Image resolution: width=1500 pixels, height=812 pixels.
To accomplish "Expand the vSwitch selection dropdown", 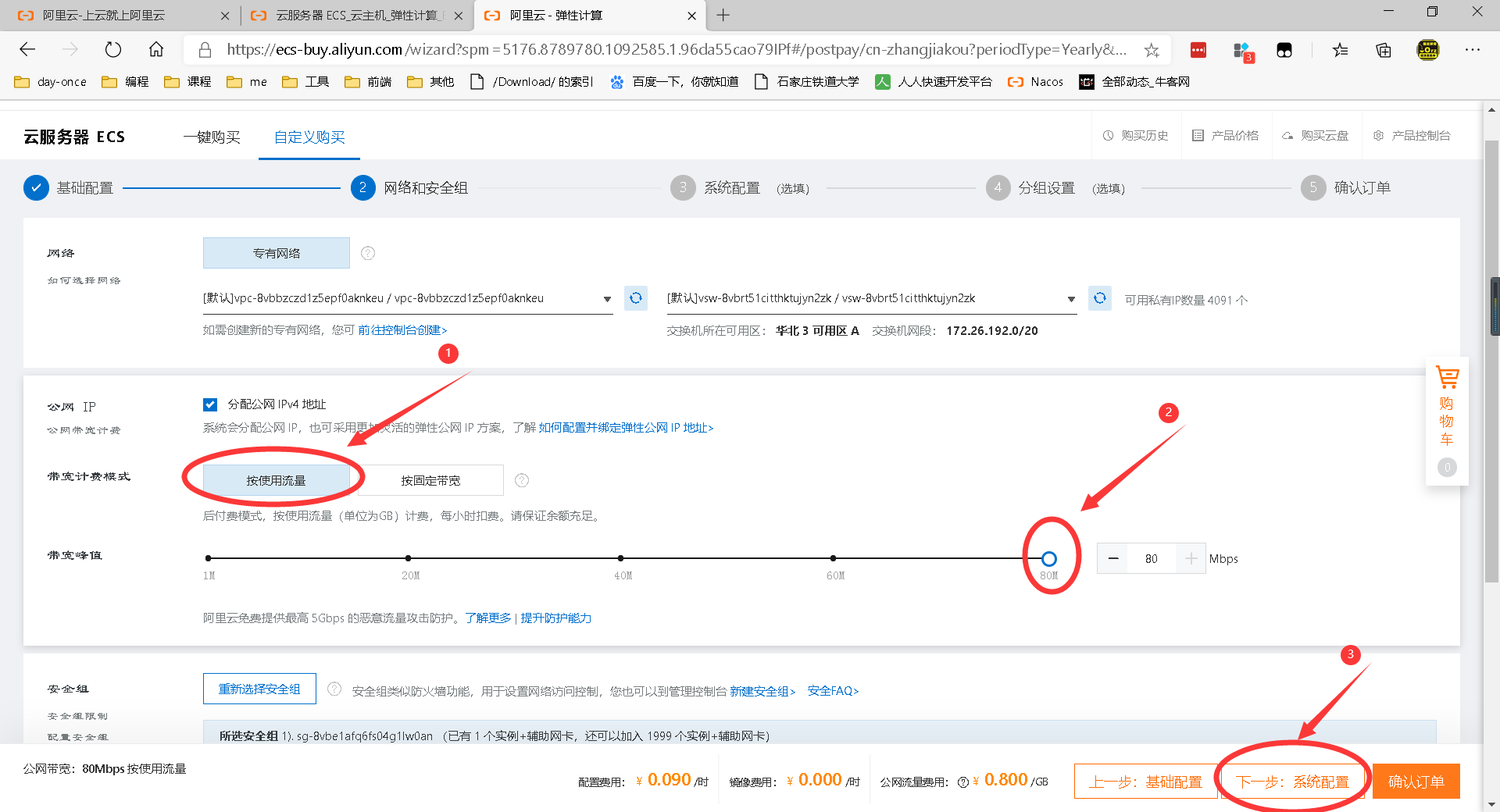I will click(x=872, y=298).
